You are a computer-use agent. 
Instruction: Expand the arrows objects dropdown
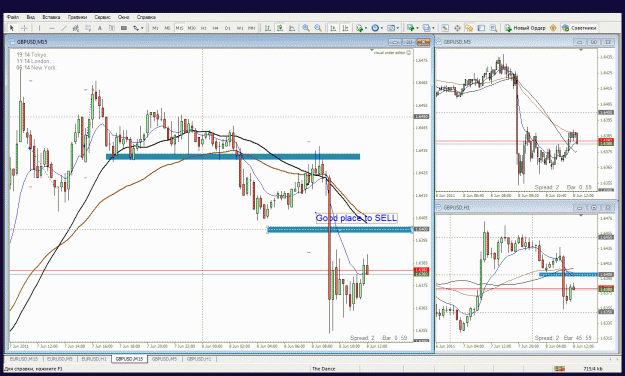pos(142,28)
